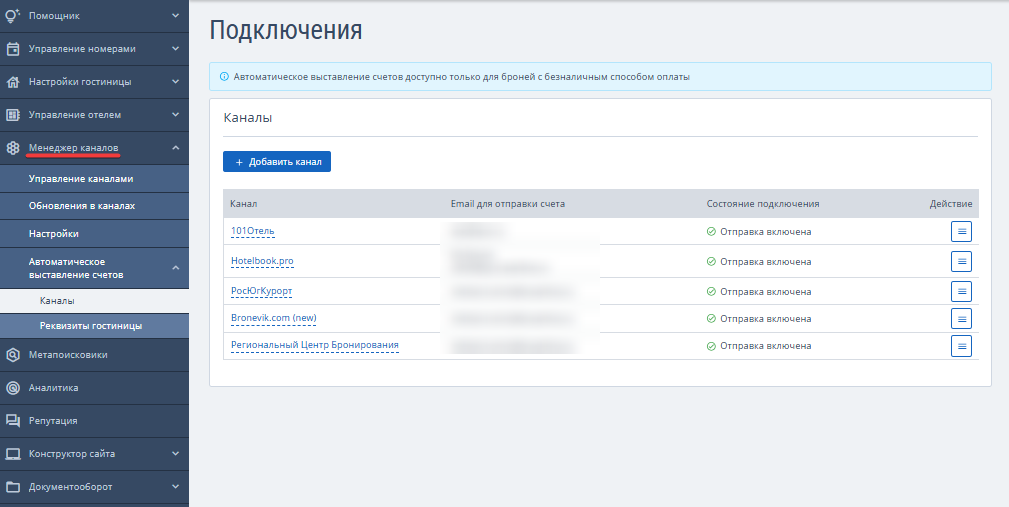This screenshot has height=507, width=1009.
Task: Click the laptop icon for Конструктор сайта
Action: (13, 454)
